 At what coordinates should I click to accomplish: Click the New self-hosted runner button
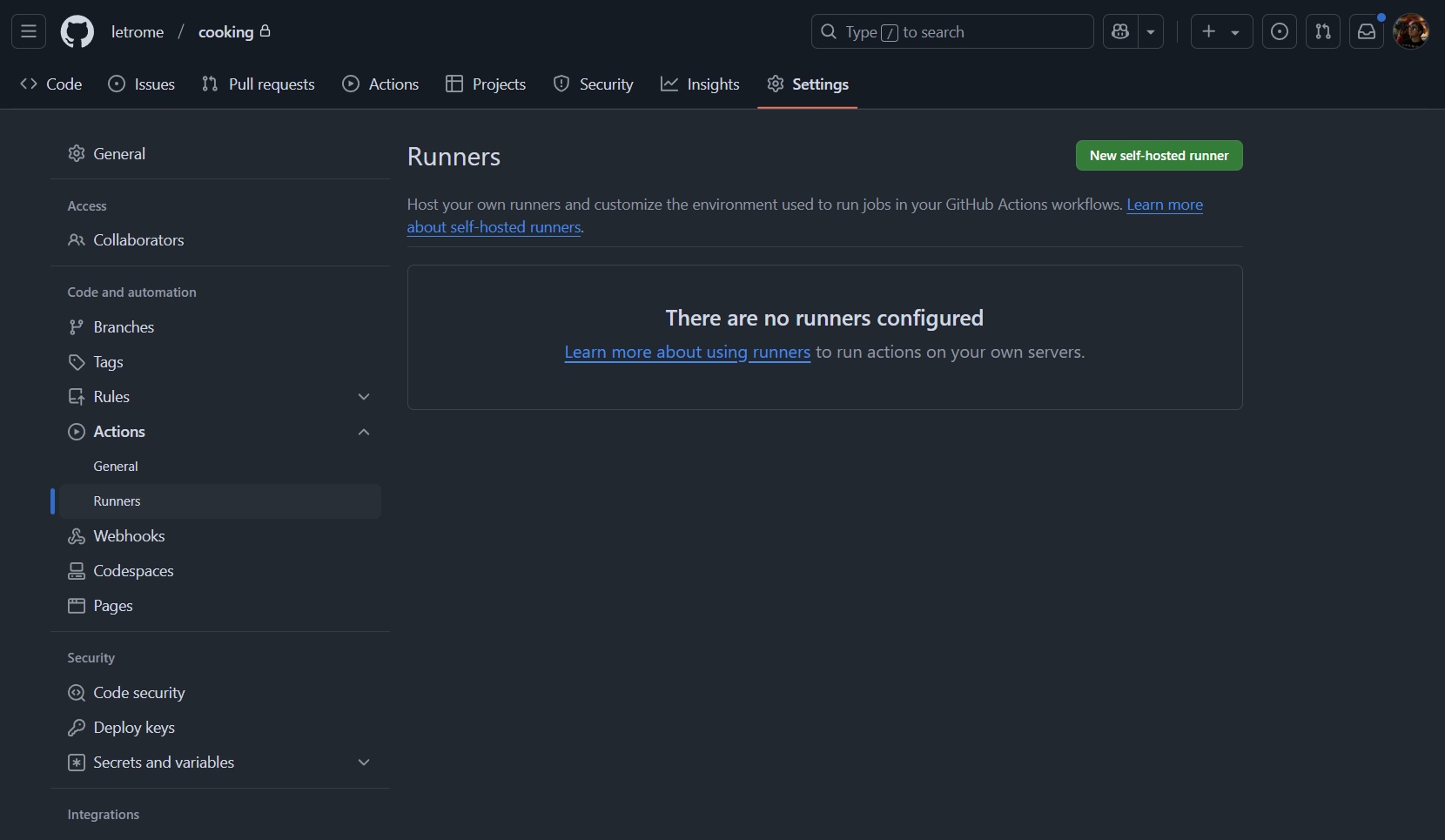click(1159, 155)
